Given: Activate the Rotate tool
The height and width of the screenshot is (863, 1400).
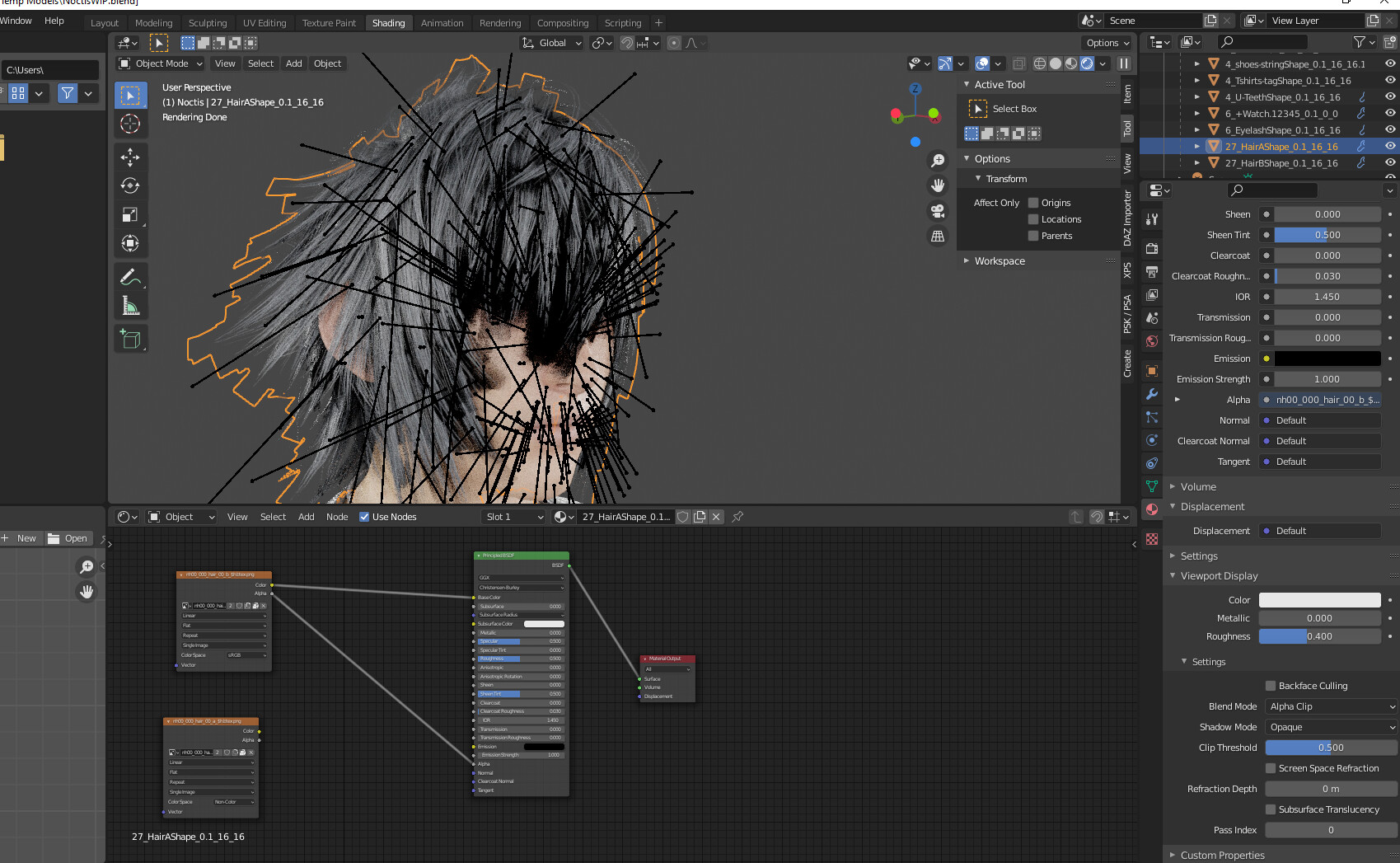Looking at the screenshot, I should 130,185.
